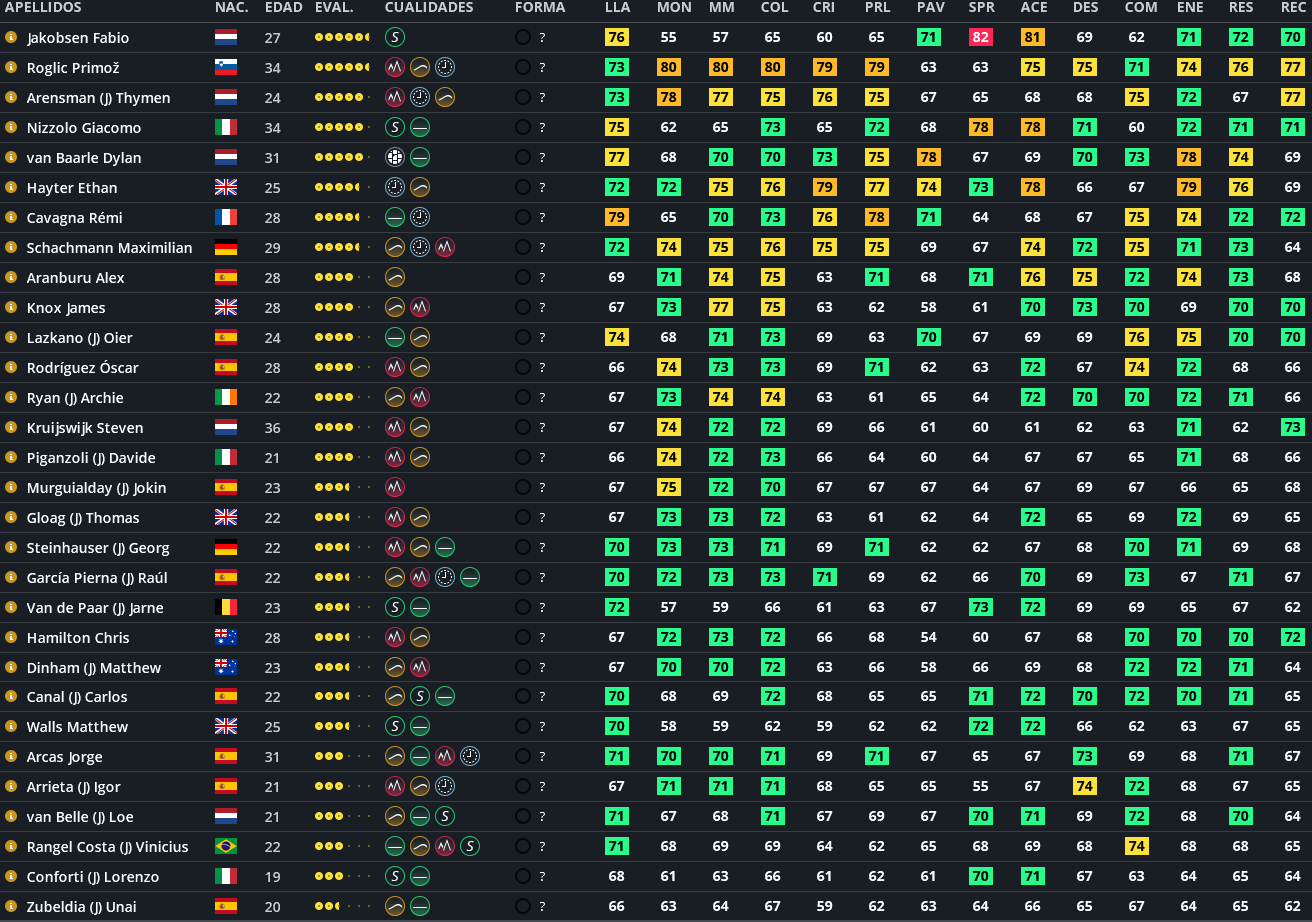
Task: Click the flat terrain icon in Nizzolo's row
Action: [x=420, y=128]
